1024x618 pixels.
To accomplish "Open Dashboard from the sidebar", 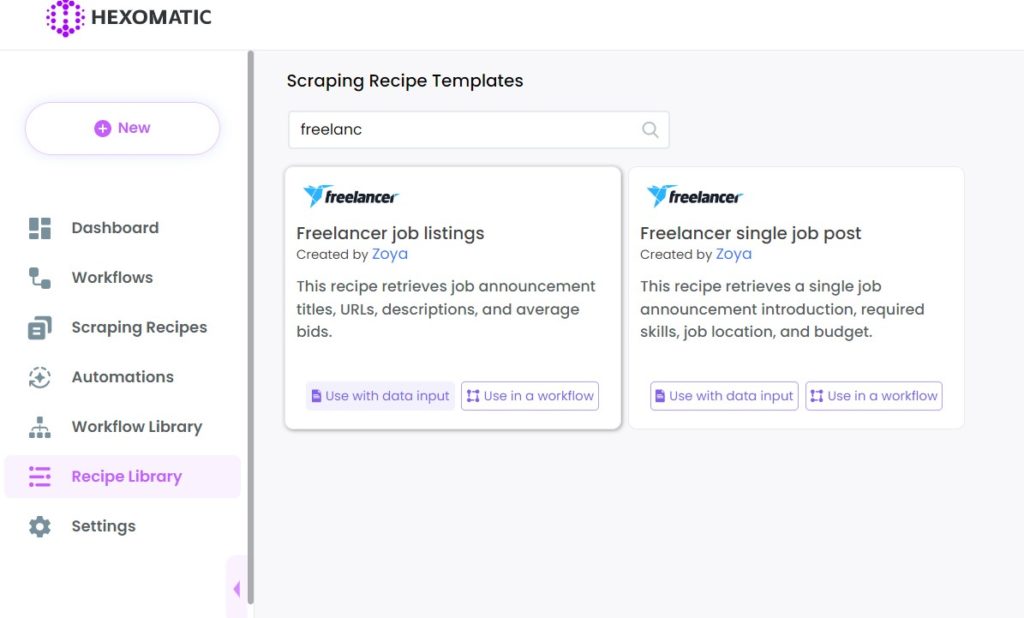I will point(115,228).
